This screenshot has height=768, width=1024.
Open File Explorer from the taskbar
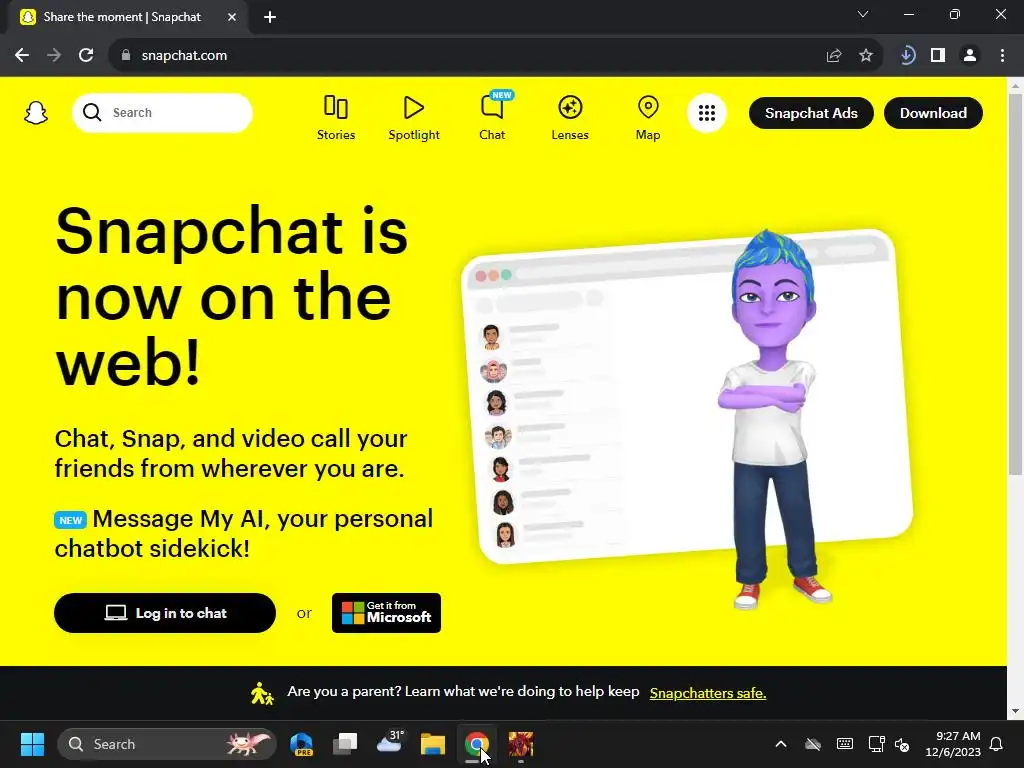[x=432, y=744]
